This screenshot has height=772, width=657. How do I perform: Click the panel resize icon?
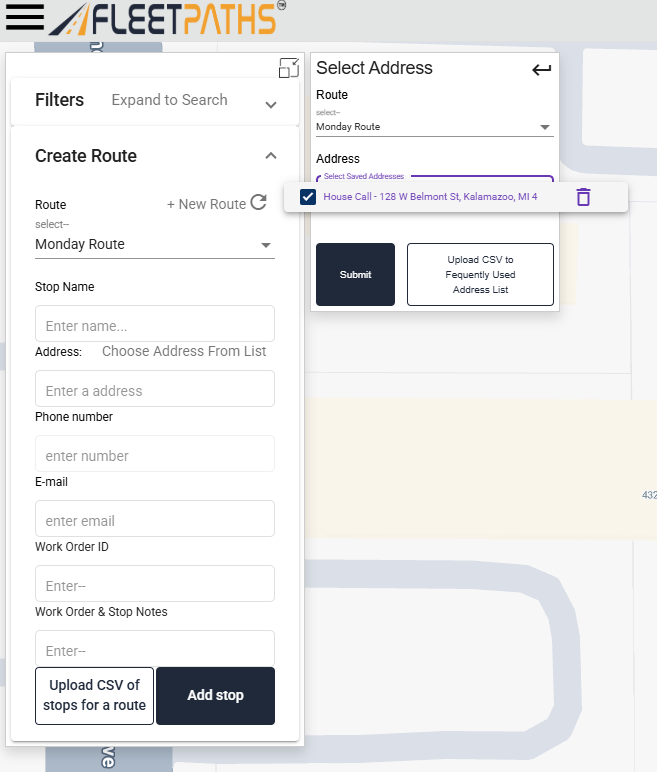click(x=288, y=68)
